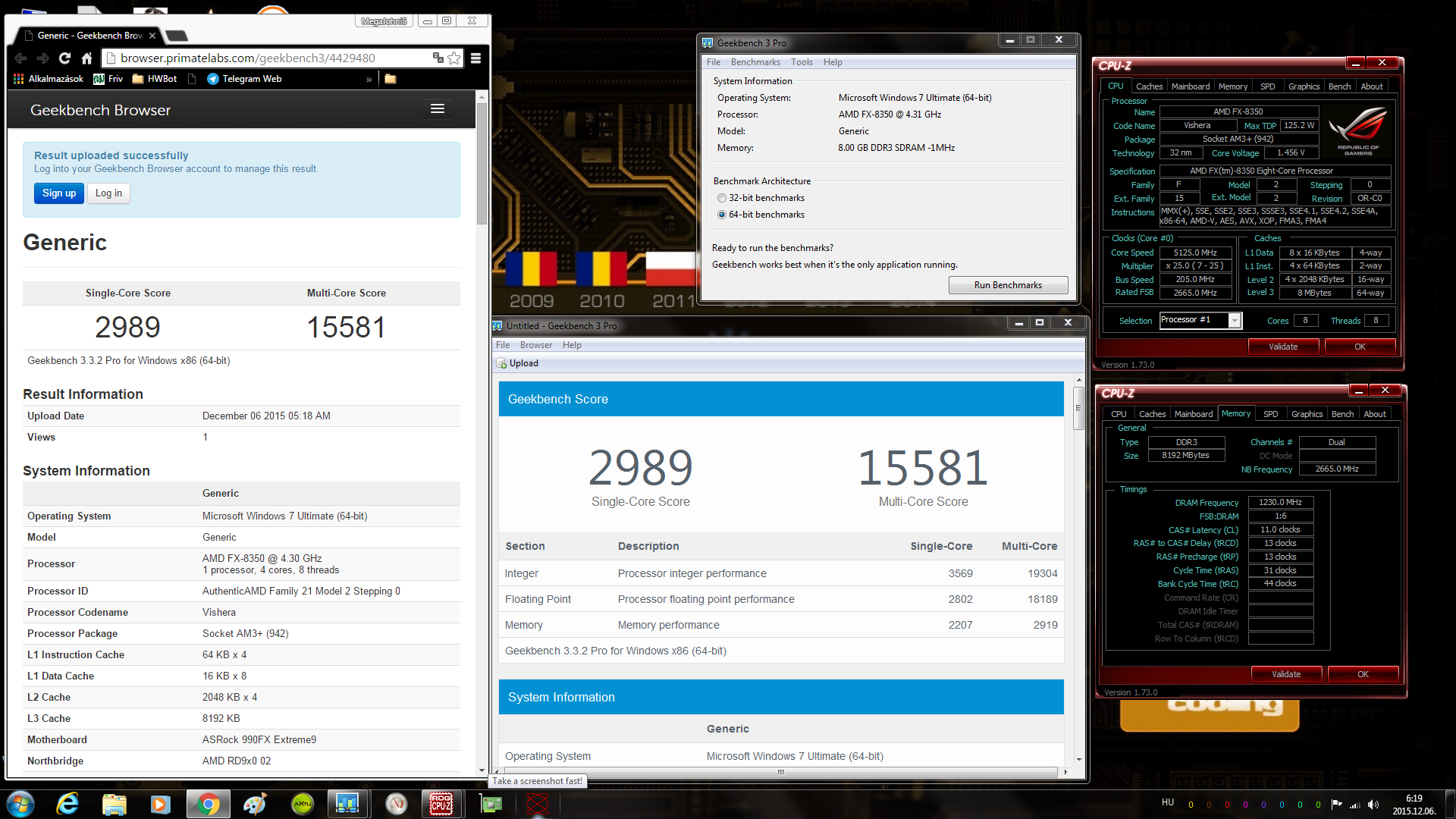This screenshot has height=819, width=1456.
Task: Open Windows Explorer from the taskbar
Action: [x=115, y=804]
